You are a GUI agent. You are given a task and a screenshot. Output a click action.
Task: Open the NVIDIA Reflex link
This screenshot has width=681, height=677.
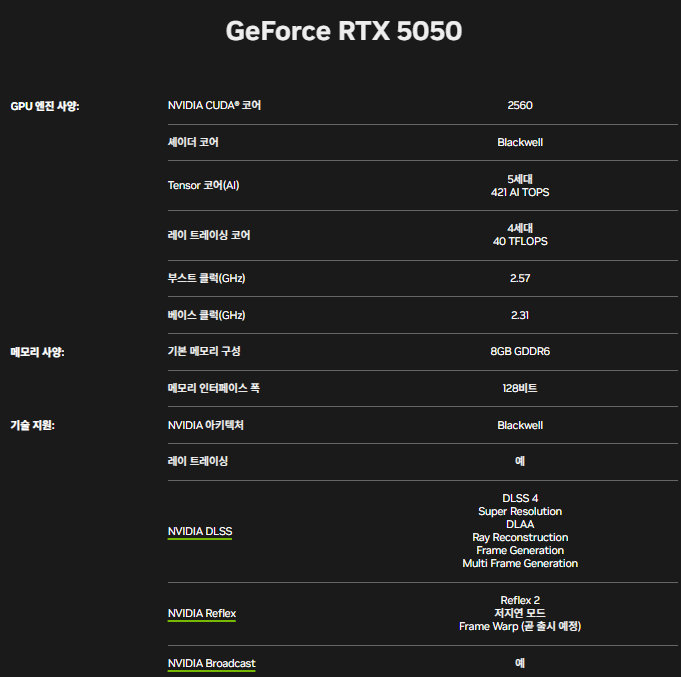tap(202, 613)
